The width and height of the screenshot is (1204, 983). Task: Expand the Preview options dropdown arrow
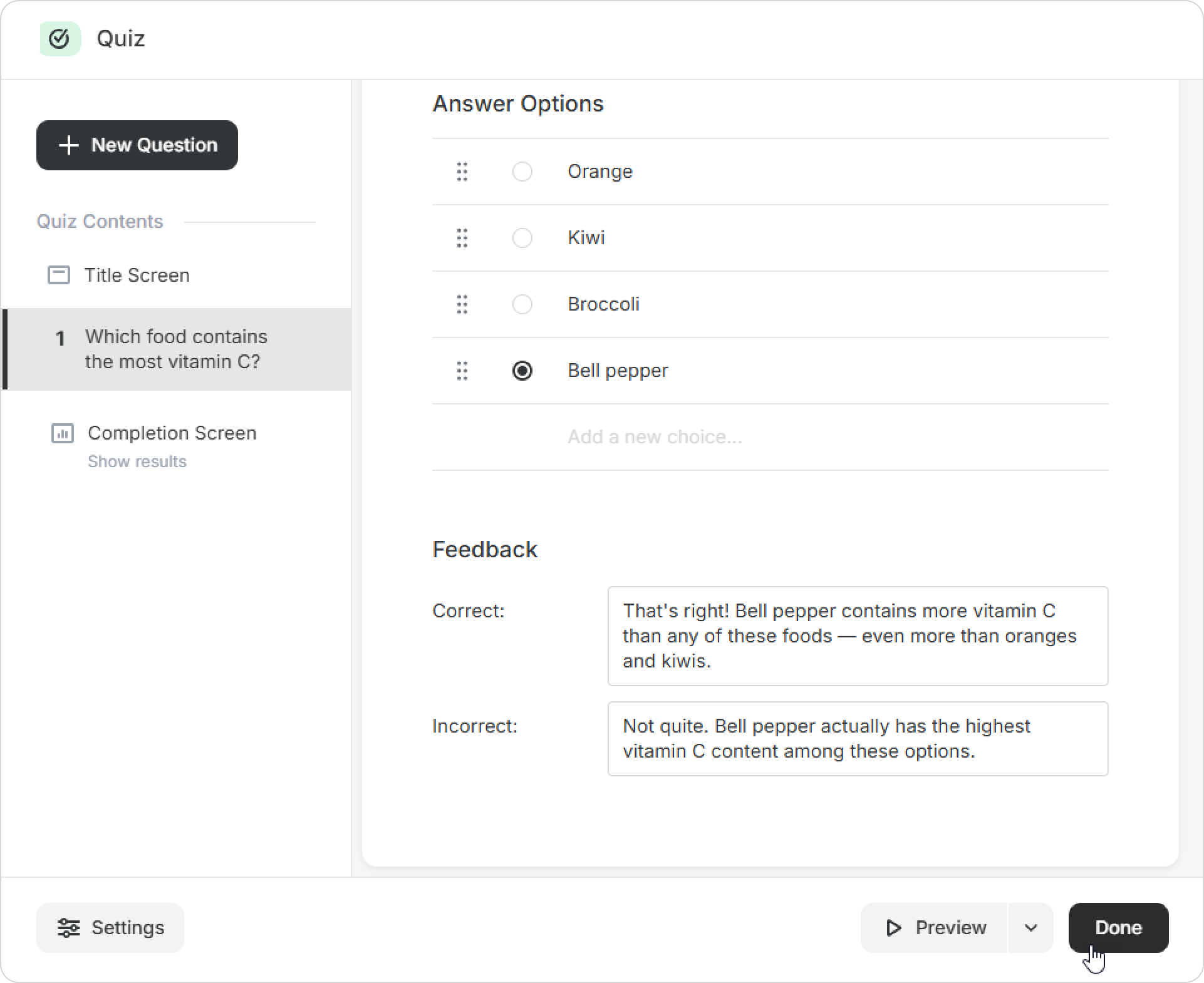[x=1031, y=928]
